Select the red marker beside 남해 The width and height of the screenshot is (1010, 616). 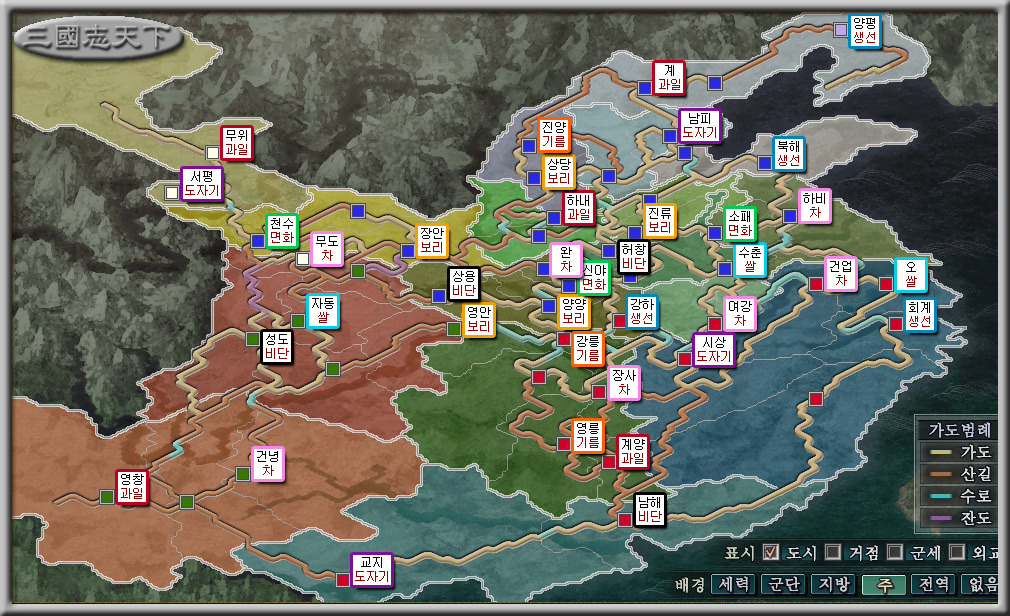click(x=625, y=520)
